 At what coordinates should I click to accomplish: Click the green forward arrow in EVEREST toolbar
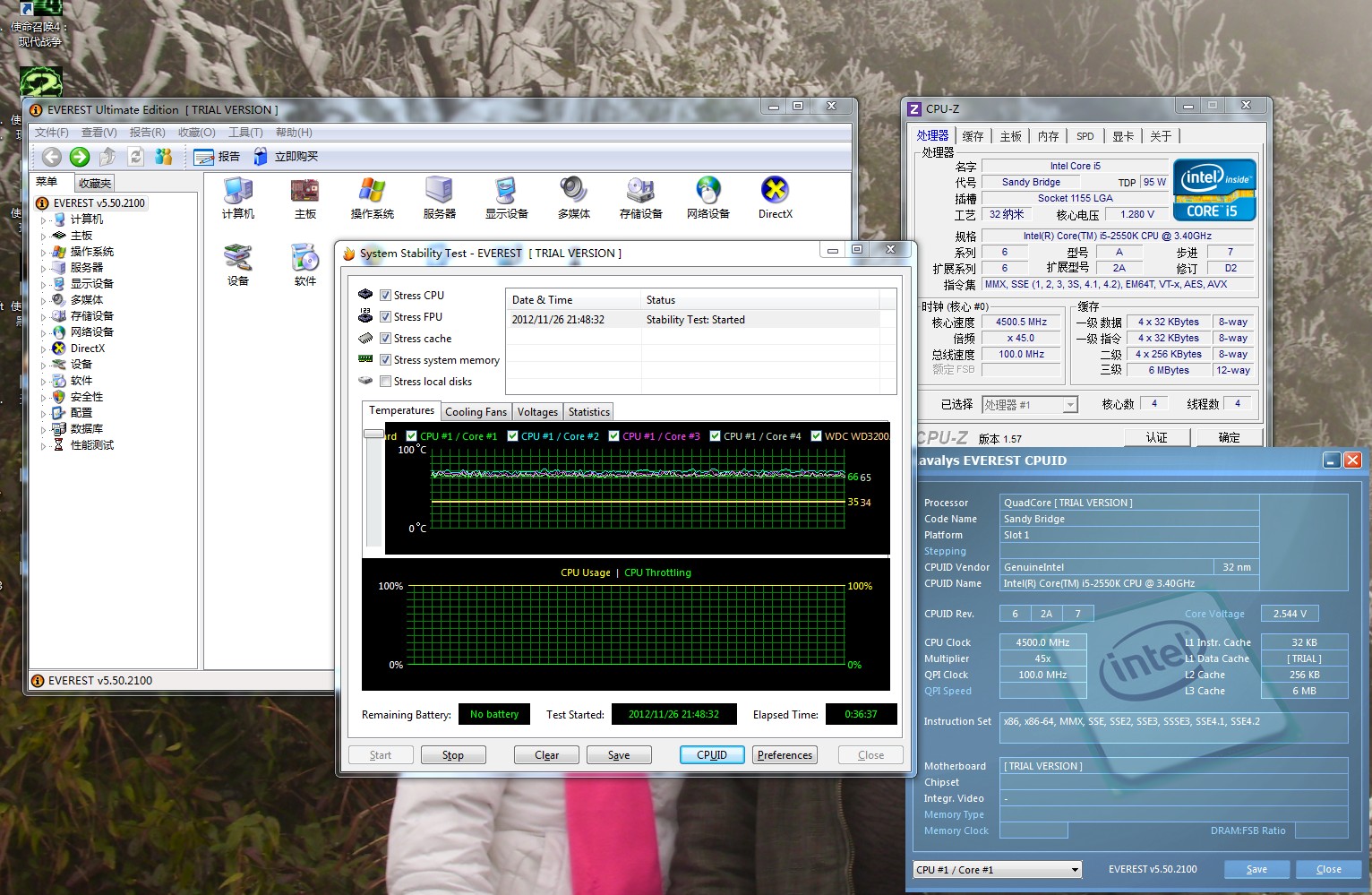point(80,157)
